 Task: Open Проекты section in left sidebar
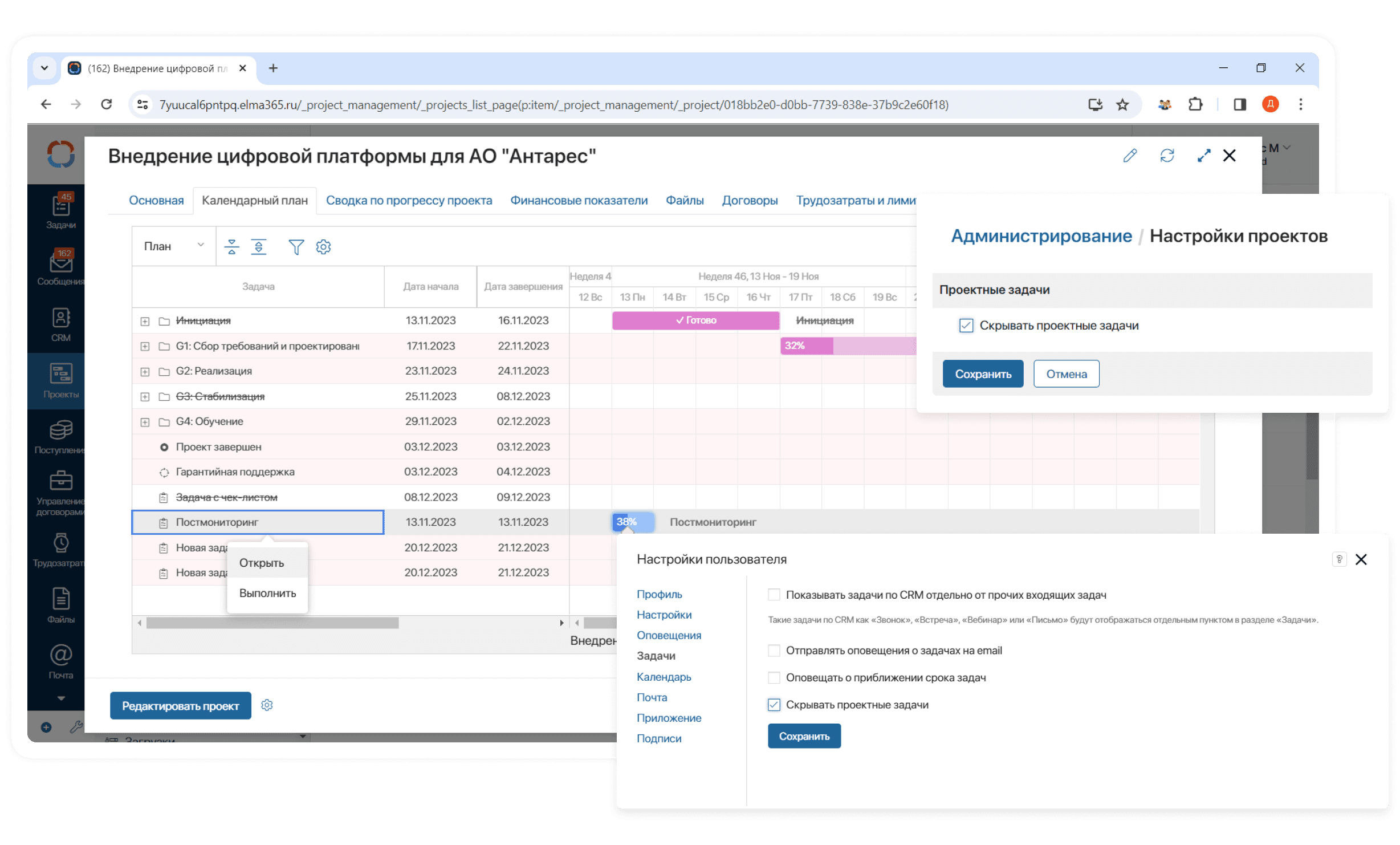[x=61, y=381]
